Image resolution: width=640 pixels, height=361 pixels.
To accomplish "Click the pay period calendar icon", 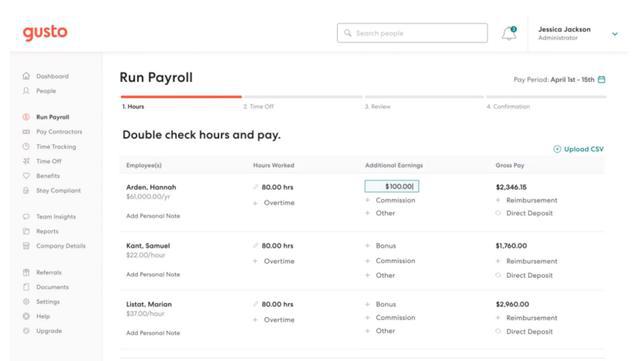I will tap(602, 79).
